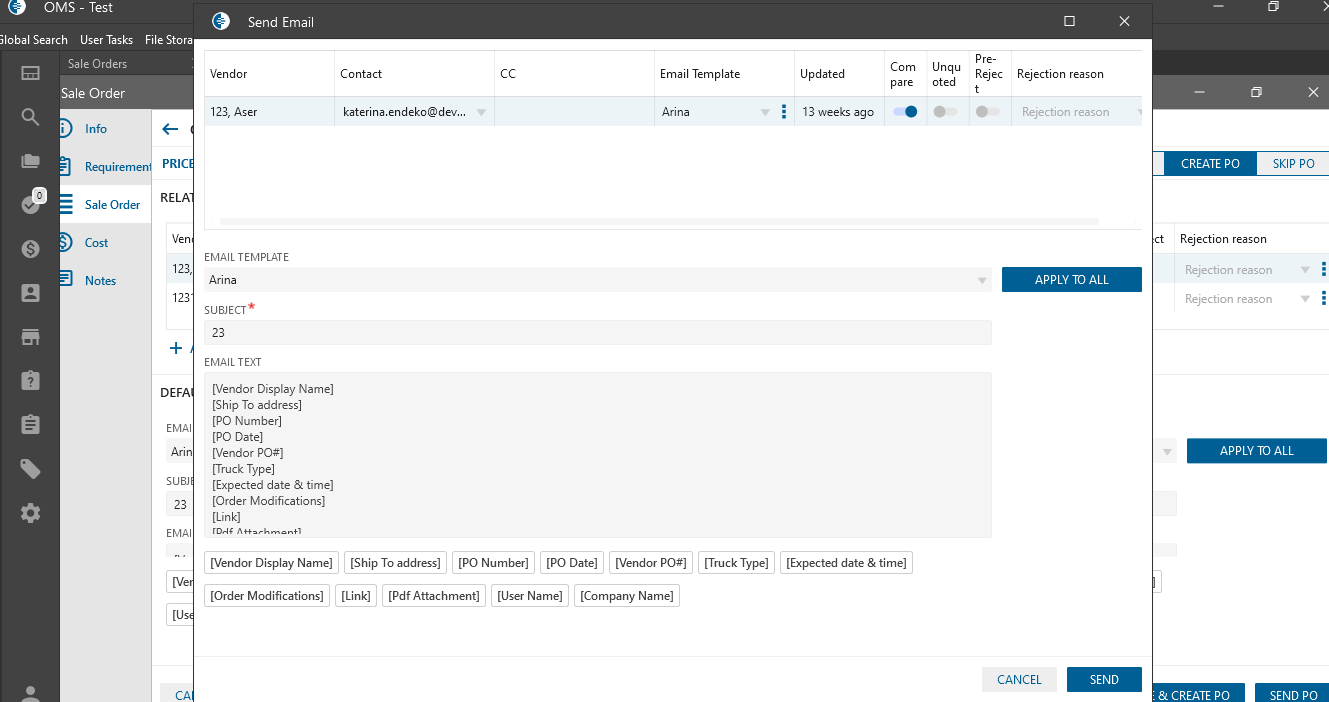Click SEND PO in the background window
Screen dimensions: 1329x702
click(x=1293, y=695)
